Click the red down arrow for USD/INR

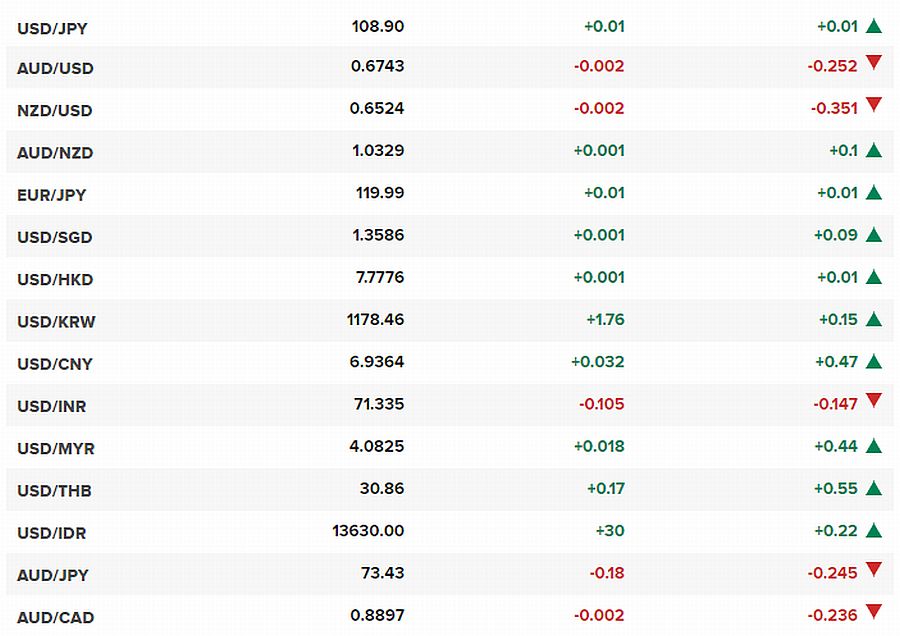(x=874, y=400)
